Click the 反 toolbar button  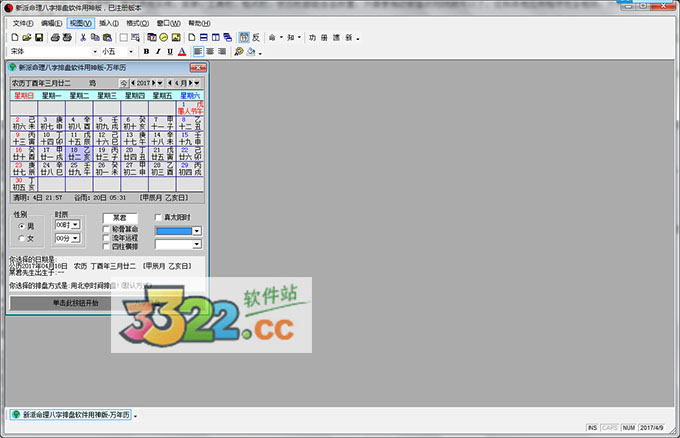coord(256,38)
